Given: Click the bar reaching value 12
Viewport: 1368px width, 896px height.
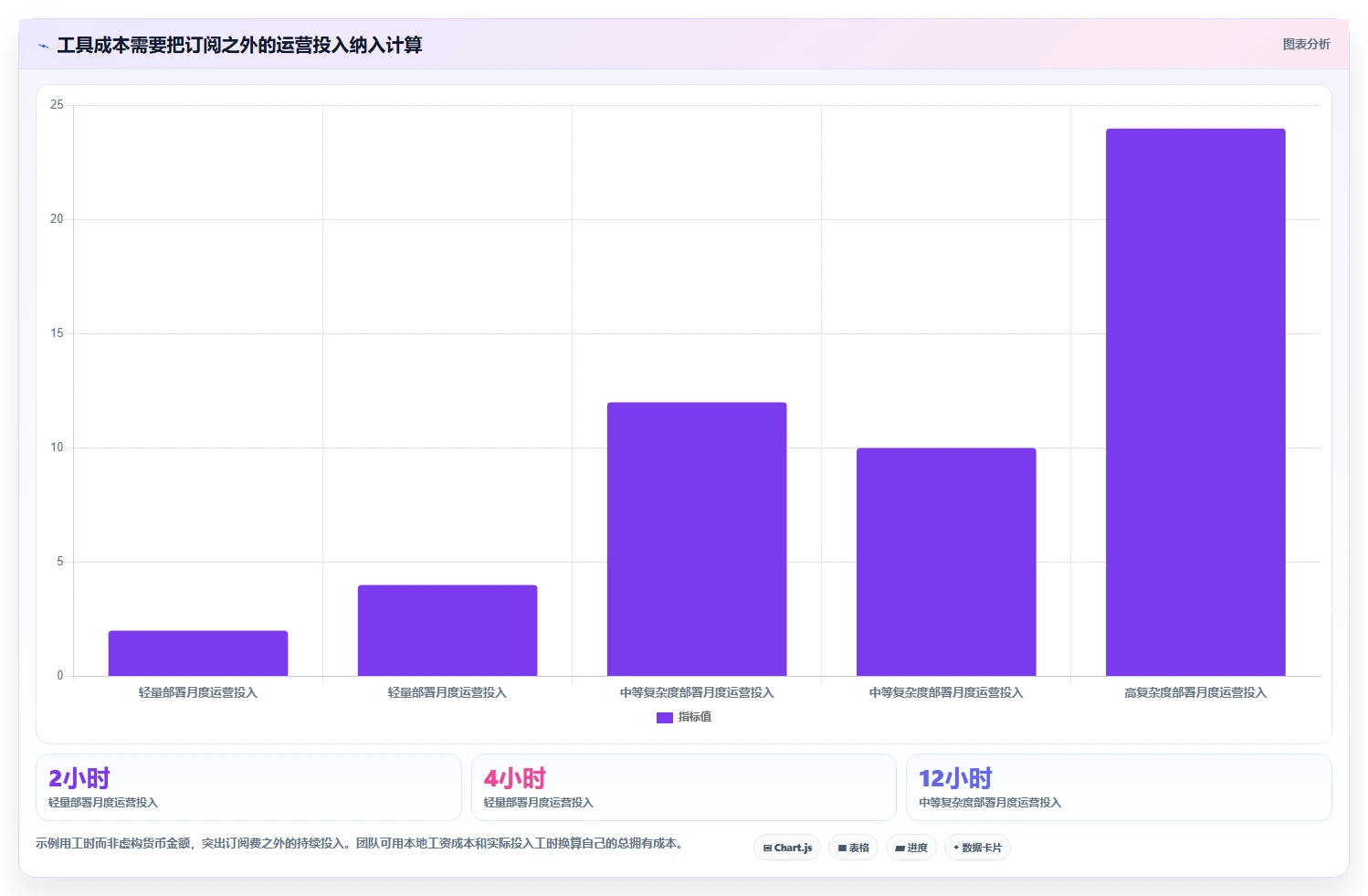Looking at the screenshot, I should [697, 539].
